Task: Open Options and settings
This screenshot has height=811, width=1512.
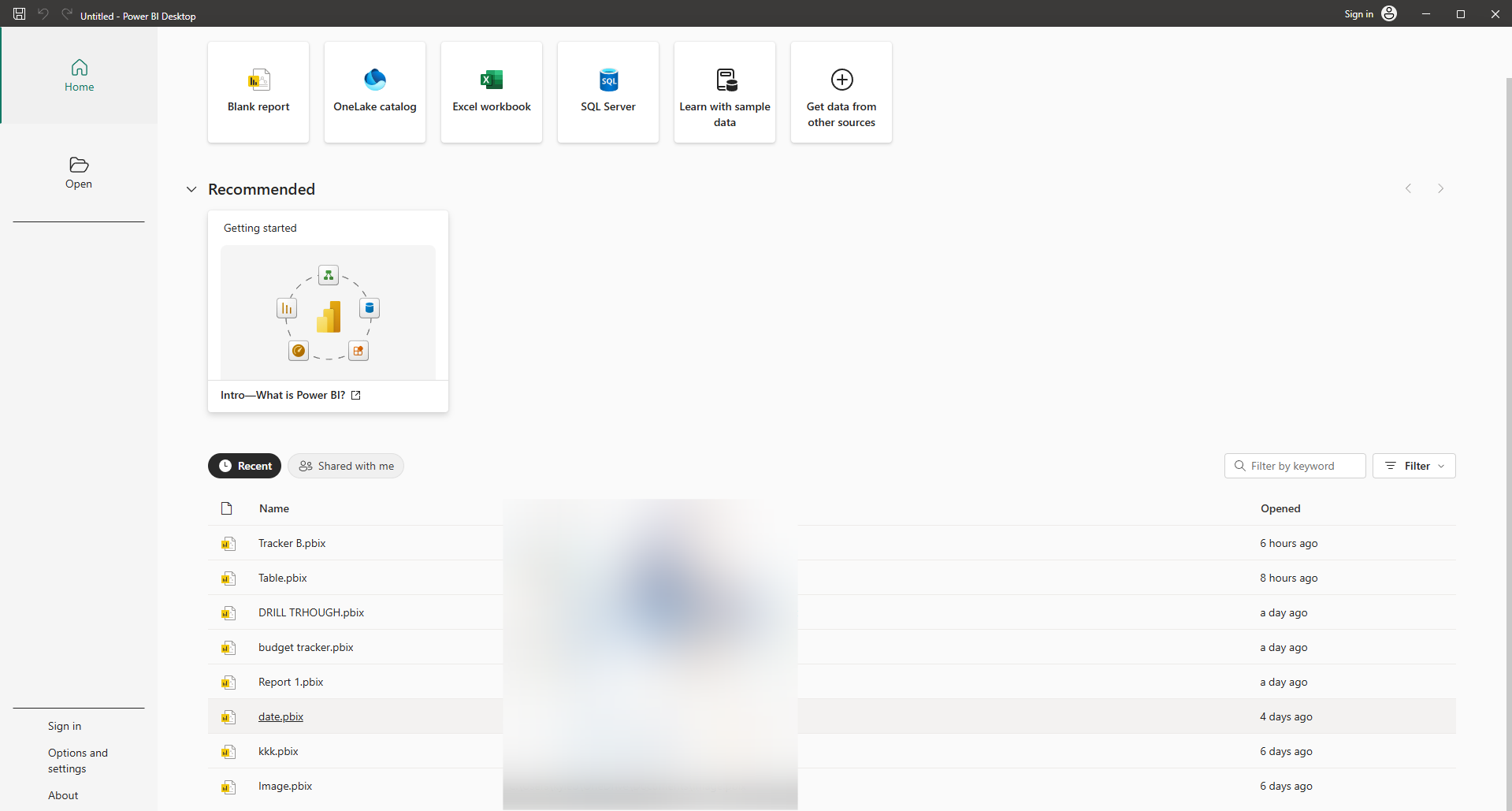Action: [78, 761]
